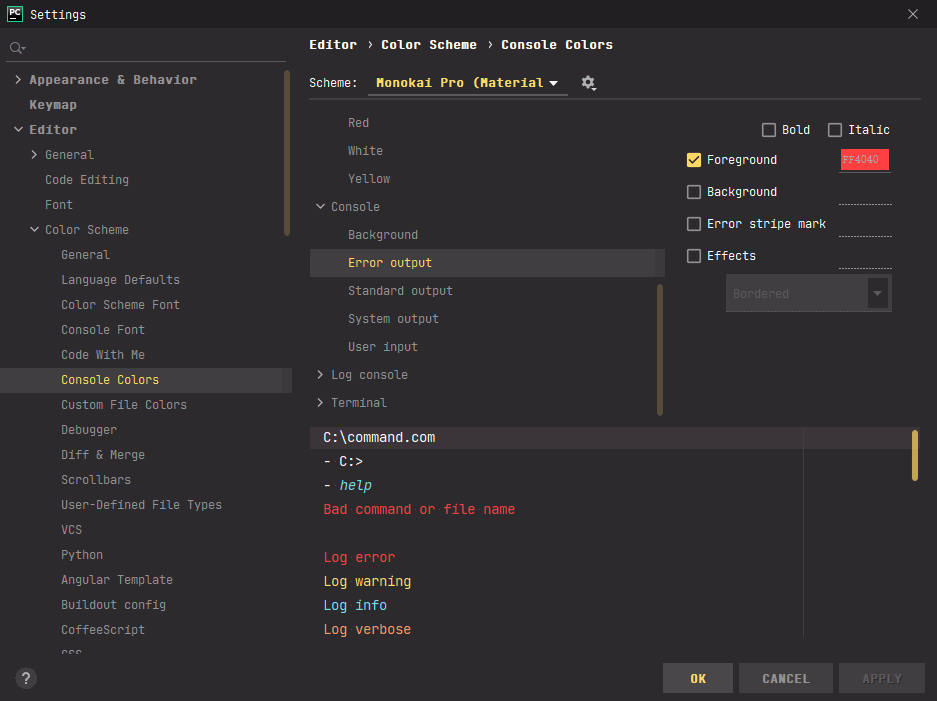Expand the Log console tree node
The width and height of the screenshot is (937, 701).
320,375
